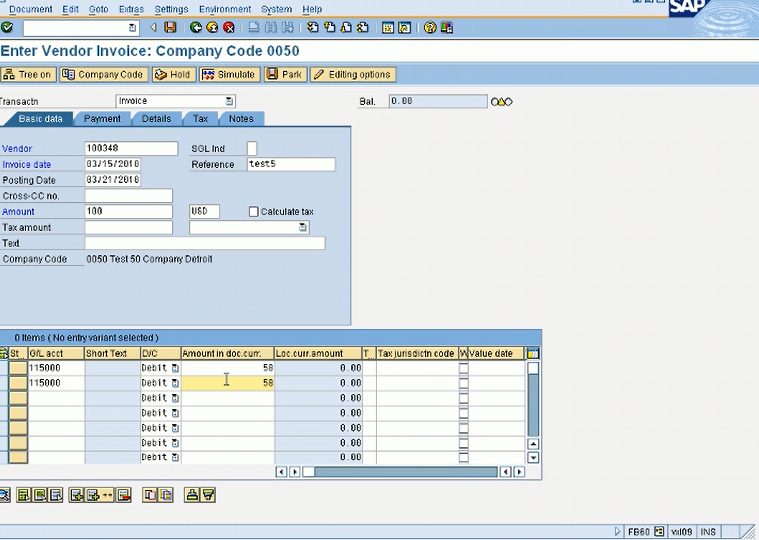Viewport: 759px width, 540px height.
Task: Click the red Cancel icon
Action: coord(228,28)
